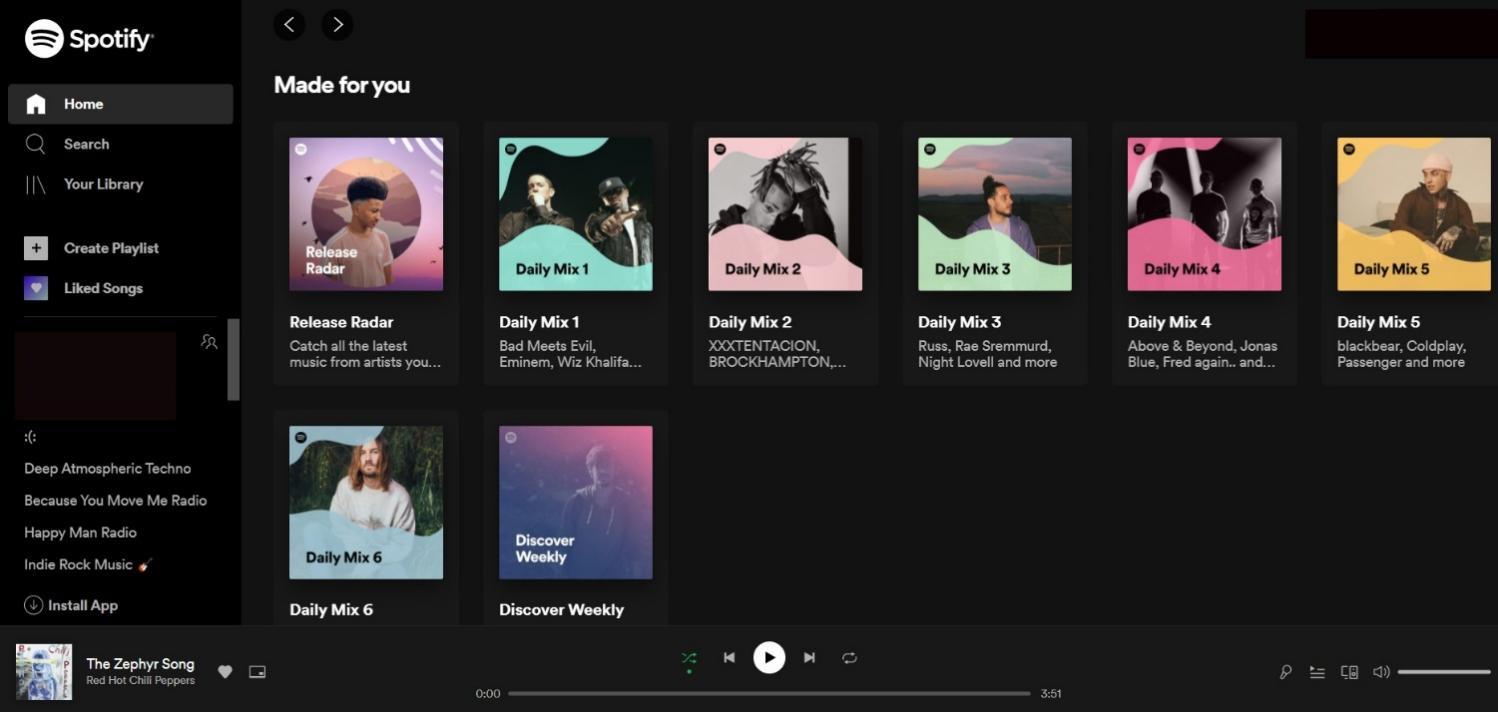The image size is (1498, 712).
Task: Open the Made for you heading
Action: [x=342, y=85]
